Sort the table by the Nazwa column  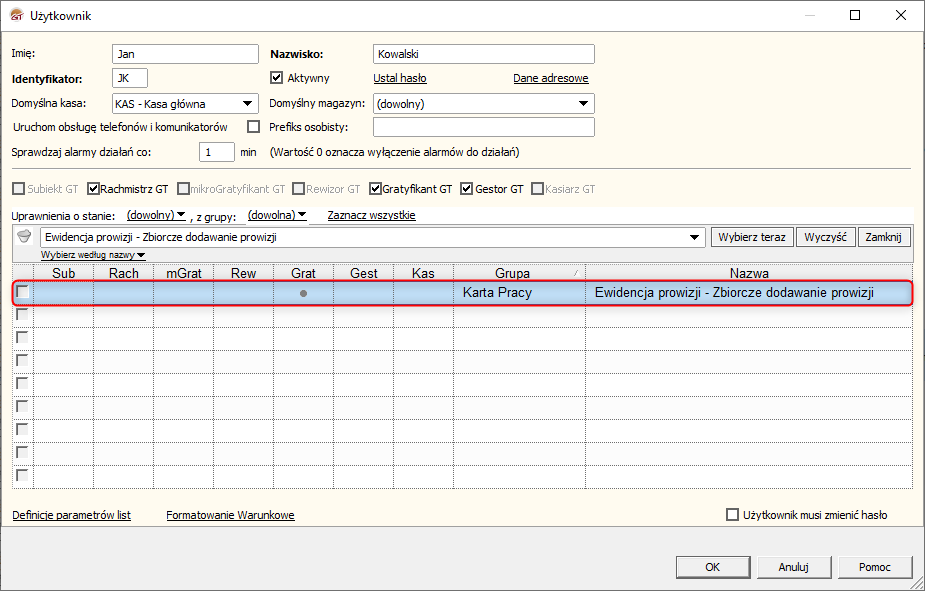[749, 273]
